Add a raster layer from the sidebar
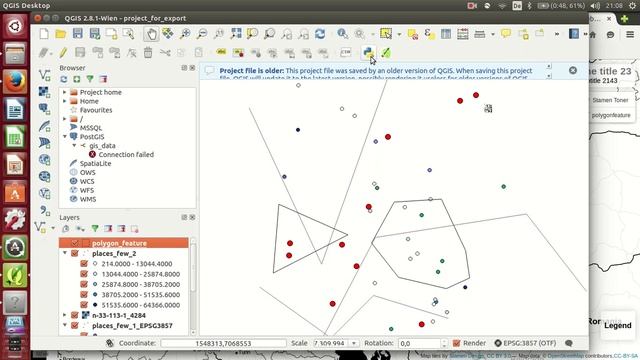The image size is (640, 360). click(44, 92)
